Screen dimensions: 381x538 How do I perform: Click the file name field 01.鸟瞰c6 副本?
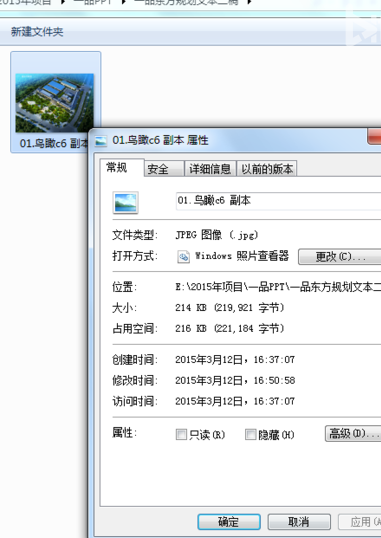click(x=278, y=200)
